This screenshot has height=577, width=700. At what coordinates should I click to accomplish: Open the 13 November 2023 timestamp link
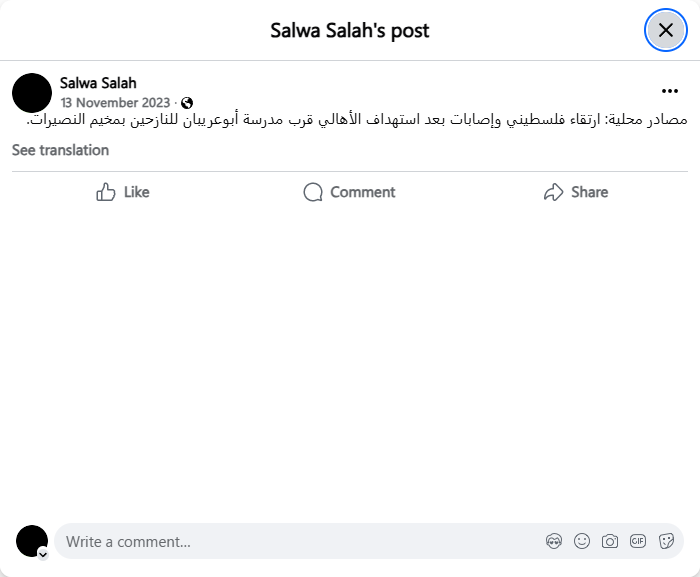tap(115, 103)
